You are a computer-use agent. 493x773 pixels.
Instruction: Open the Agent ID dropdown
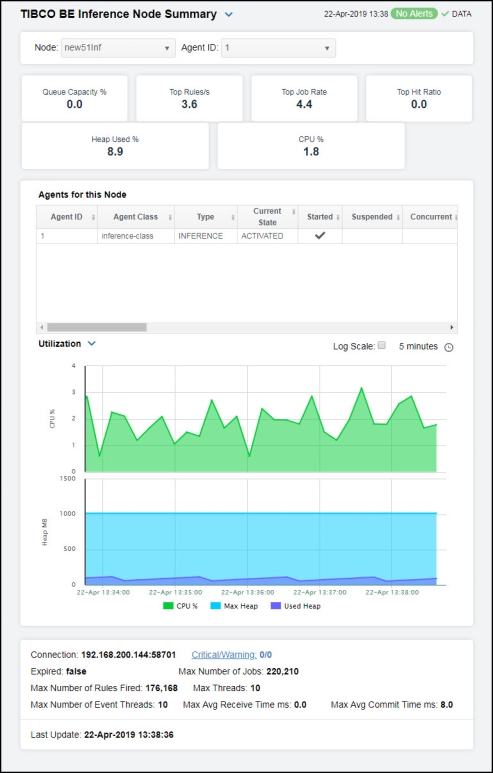[x=279, y=48]
